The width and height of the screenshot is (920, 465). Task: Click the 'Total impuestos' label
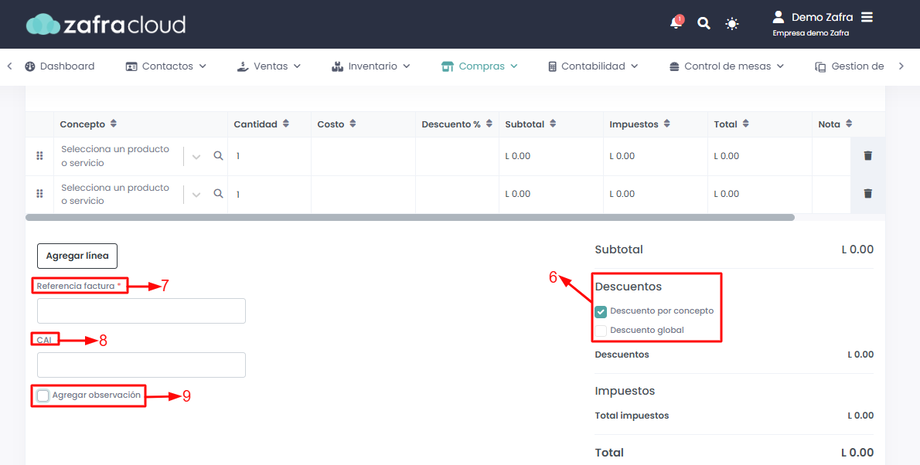point(631,416)
